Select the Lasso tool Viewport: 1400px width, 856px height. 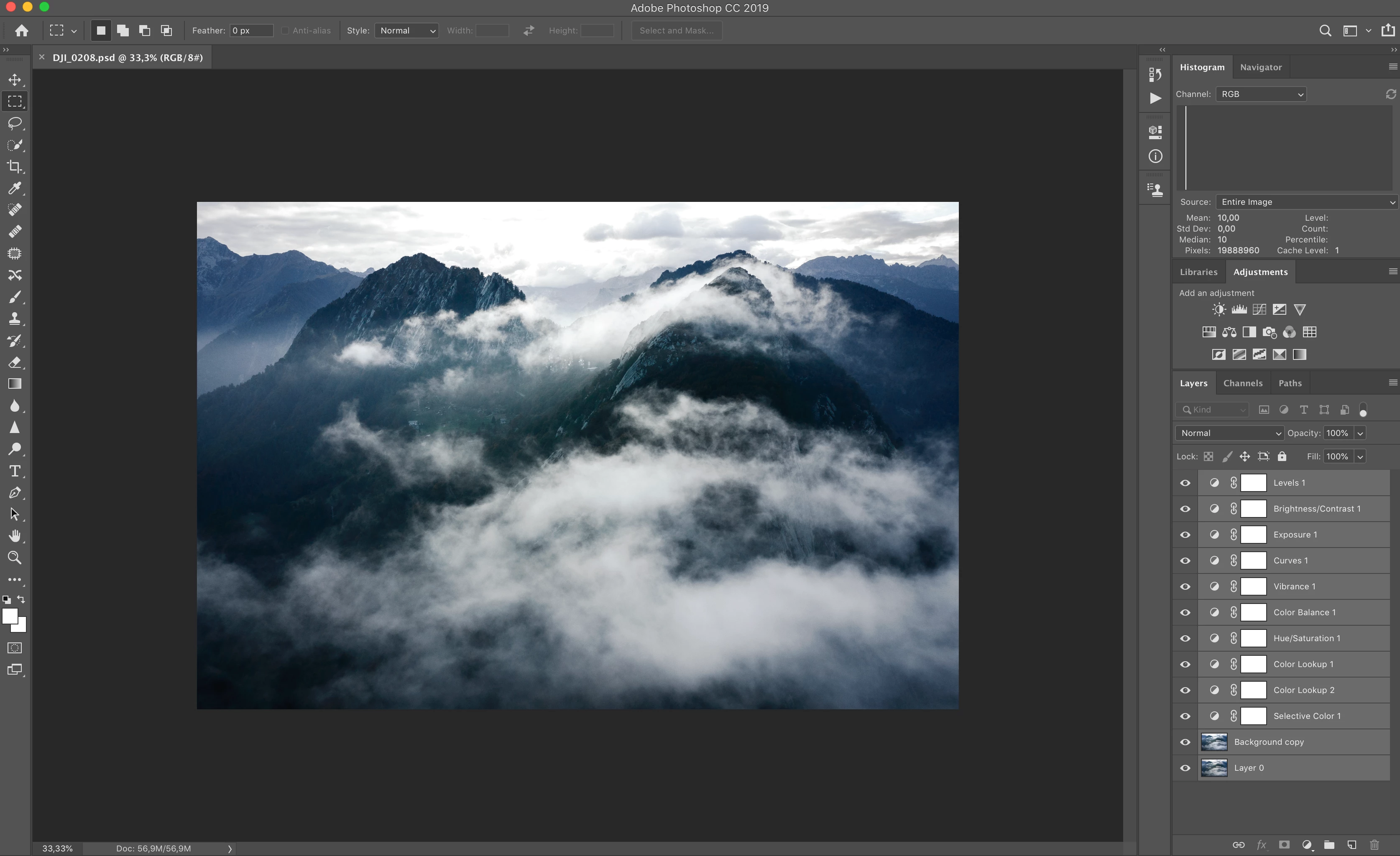point(15,123)
